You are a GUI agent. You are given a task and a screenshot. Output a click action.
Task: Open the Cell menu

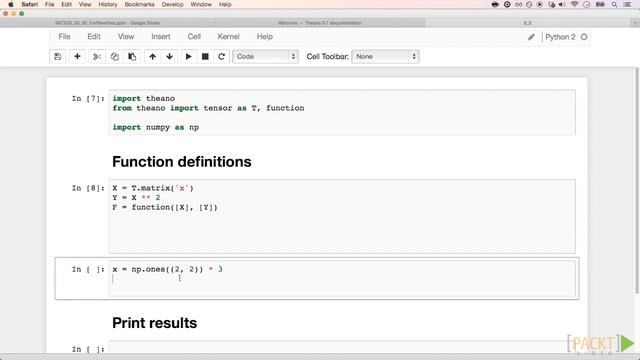click(194, 37)
